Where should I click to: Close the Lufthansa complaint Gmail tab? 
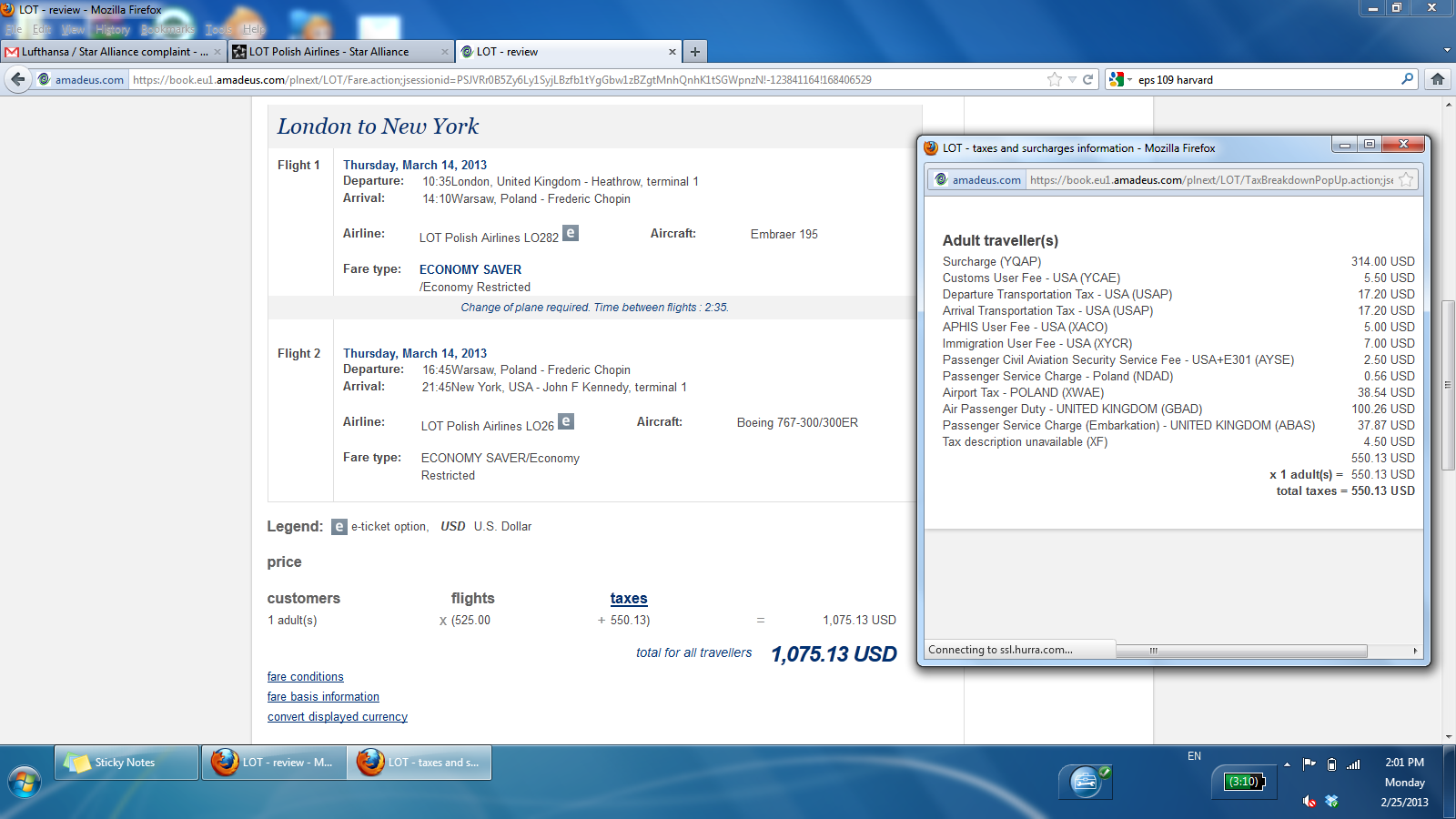click(217, 52)
